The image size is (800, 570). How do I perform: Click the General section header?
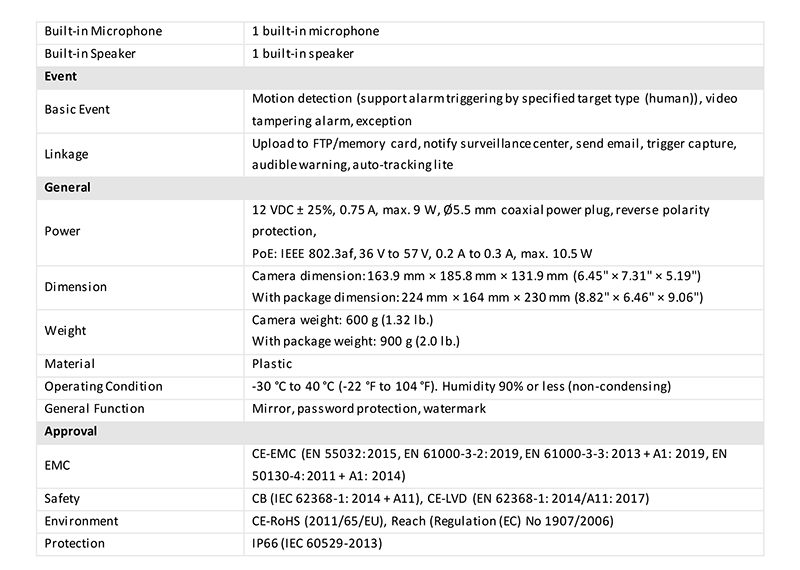pyautogui.click(x=68, y=187)
